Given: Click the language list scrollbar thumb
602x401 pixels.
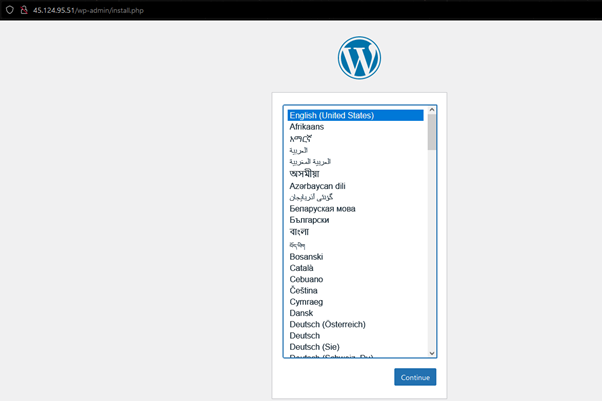Looking at the screenshot, I should tap(432, 132).
